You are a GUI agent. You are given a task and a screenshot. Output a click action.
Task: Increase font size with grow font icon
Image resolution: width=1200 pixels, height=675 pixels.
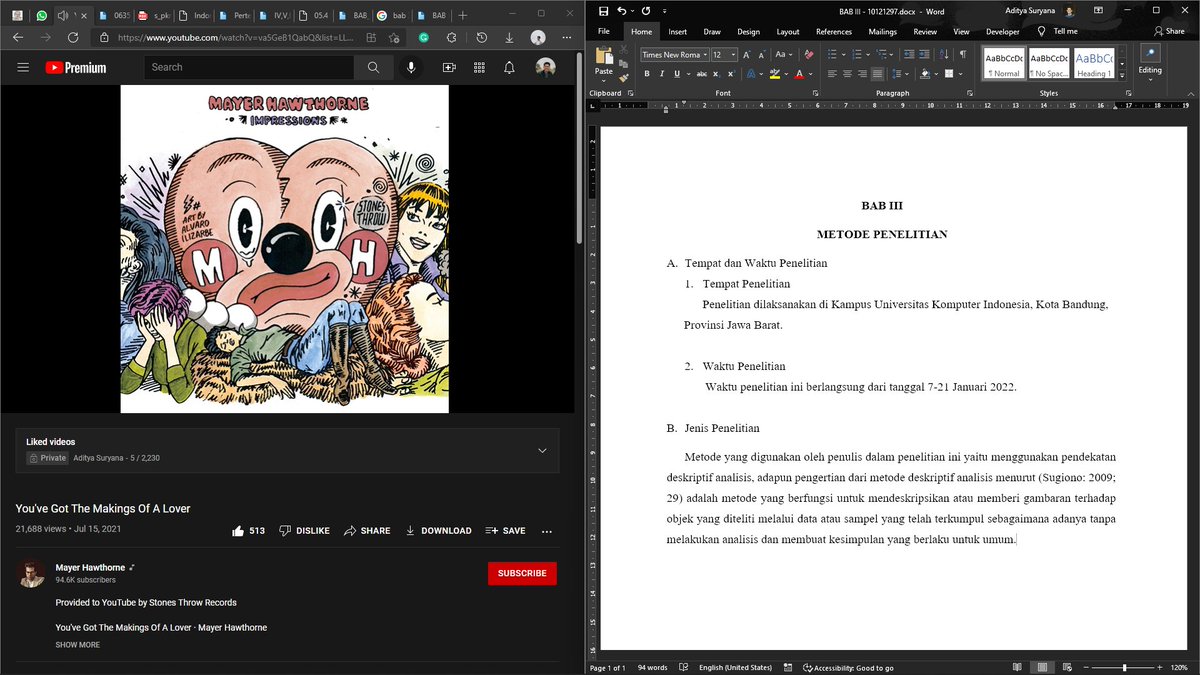coord(747,54)
